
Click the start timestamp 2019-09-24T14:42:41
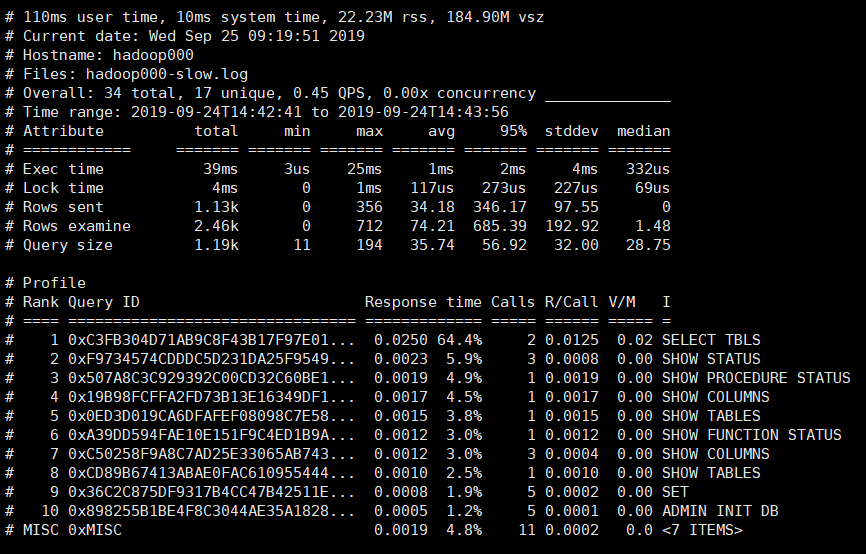click(216, 112)
